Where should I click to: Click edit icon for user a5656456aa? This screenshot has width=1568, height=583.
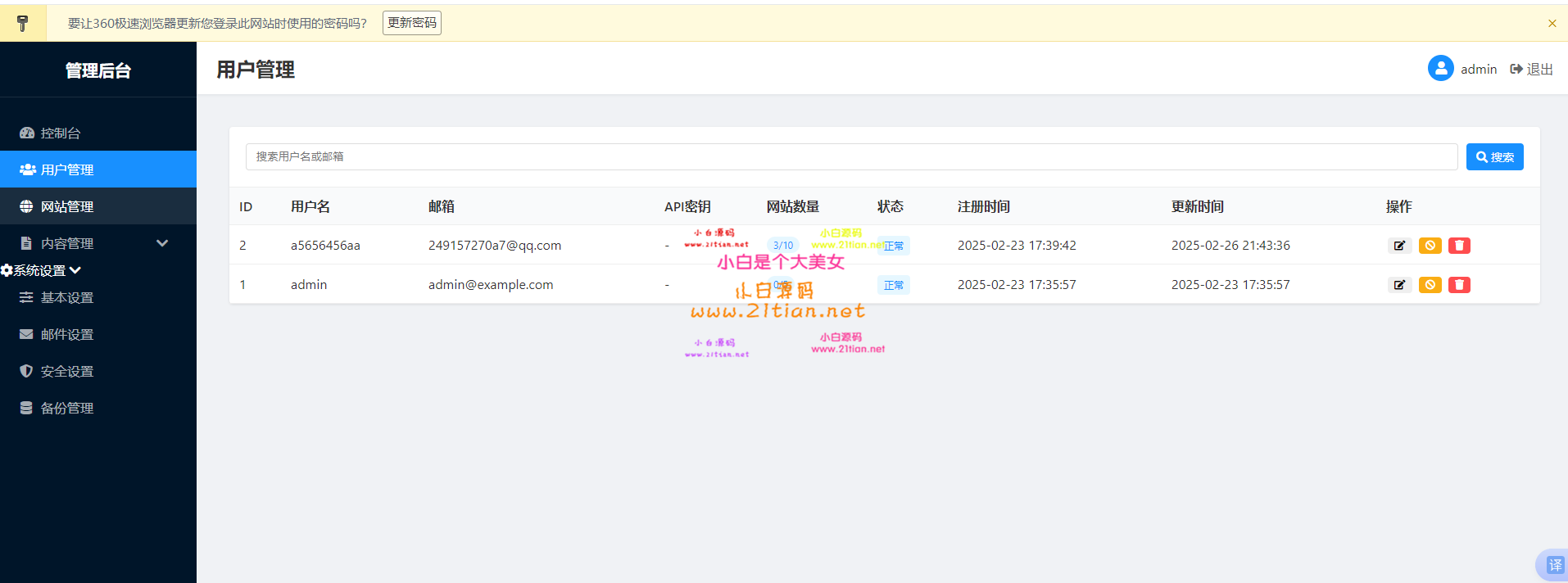1399,246
